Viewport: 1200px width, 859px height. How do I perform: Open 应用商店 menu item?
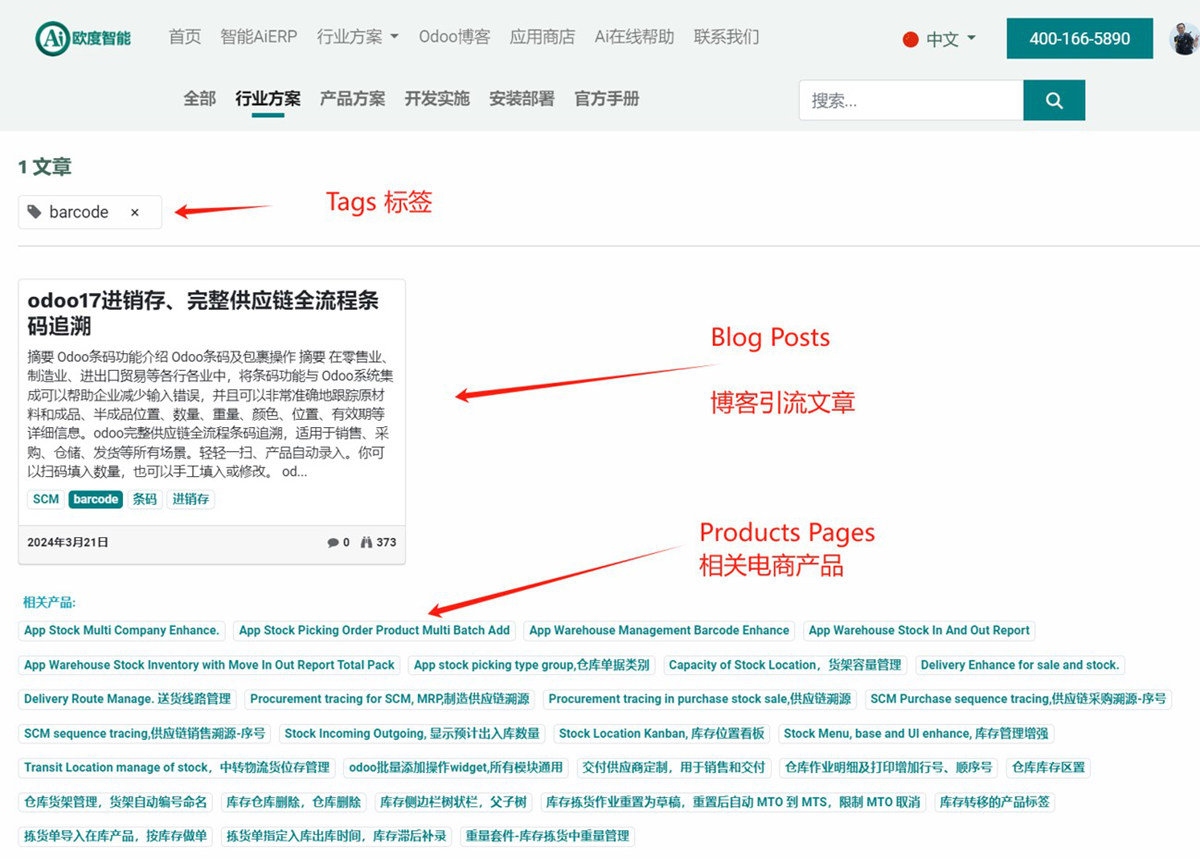tap(542, 37)
